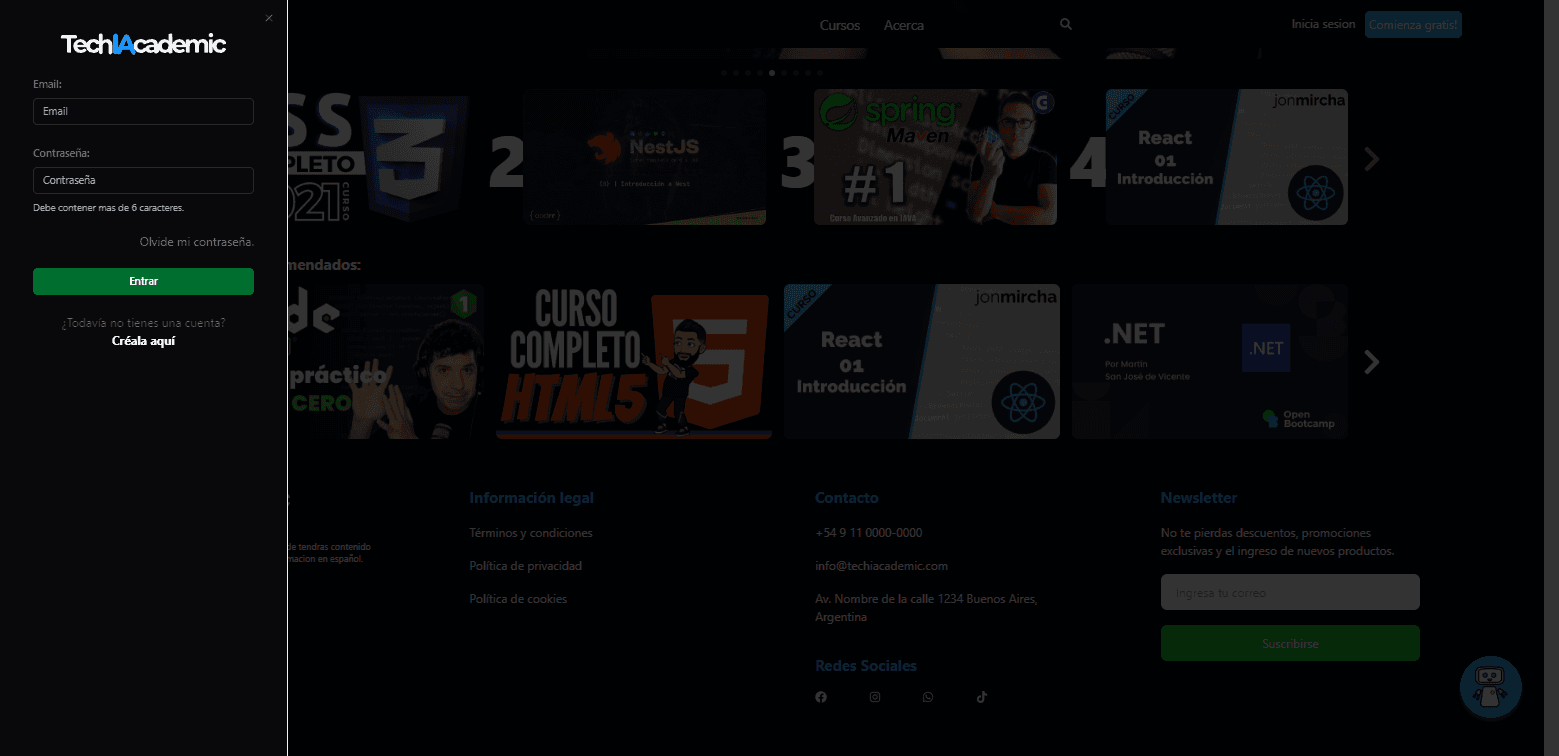Click the TechIAcademic logo in the sidebar
Image resolution: width=1559 pixels, height=756 pixels.
coord(143,44)
